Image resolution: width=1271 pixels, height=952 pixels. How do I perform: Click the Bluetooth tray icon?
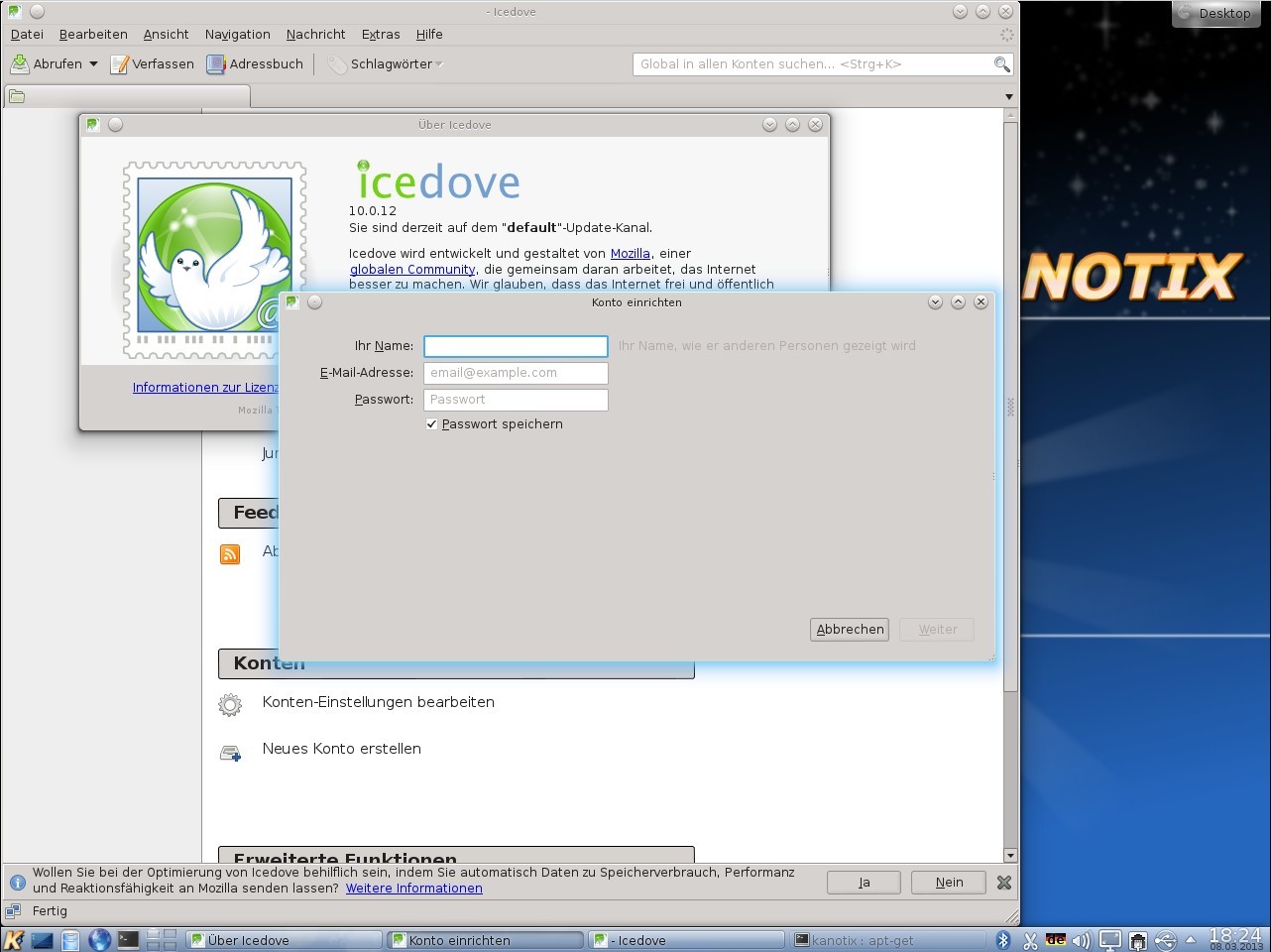[1002, 940]
